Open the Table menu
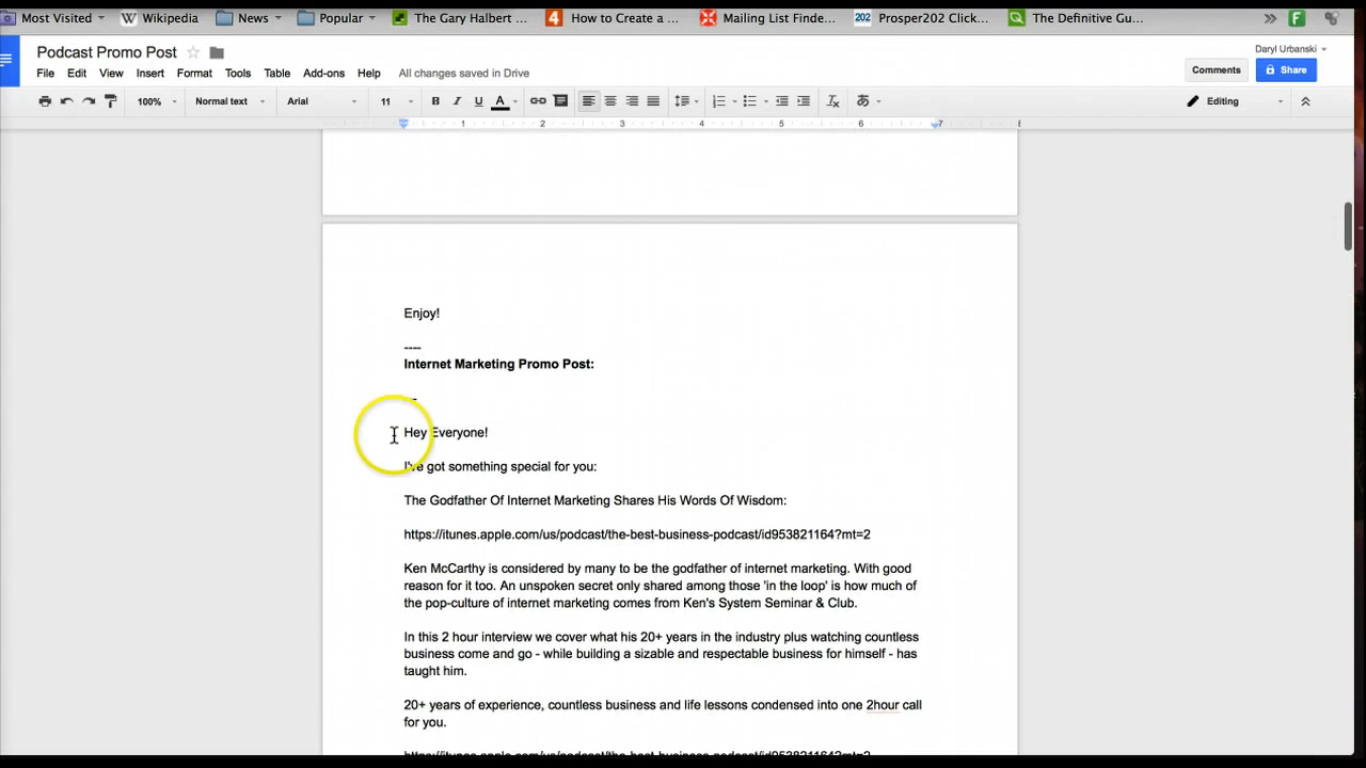 277,73
